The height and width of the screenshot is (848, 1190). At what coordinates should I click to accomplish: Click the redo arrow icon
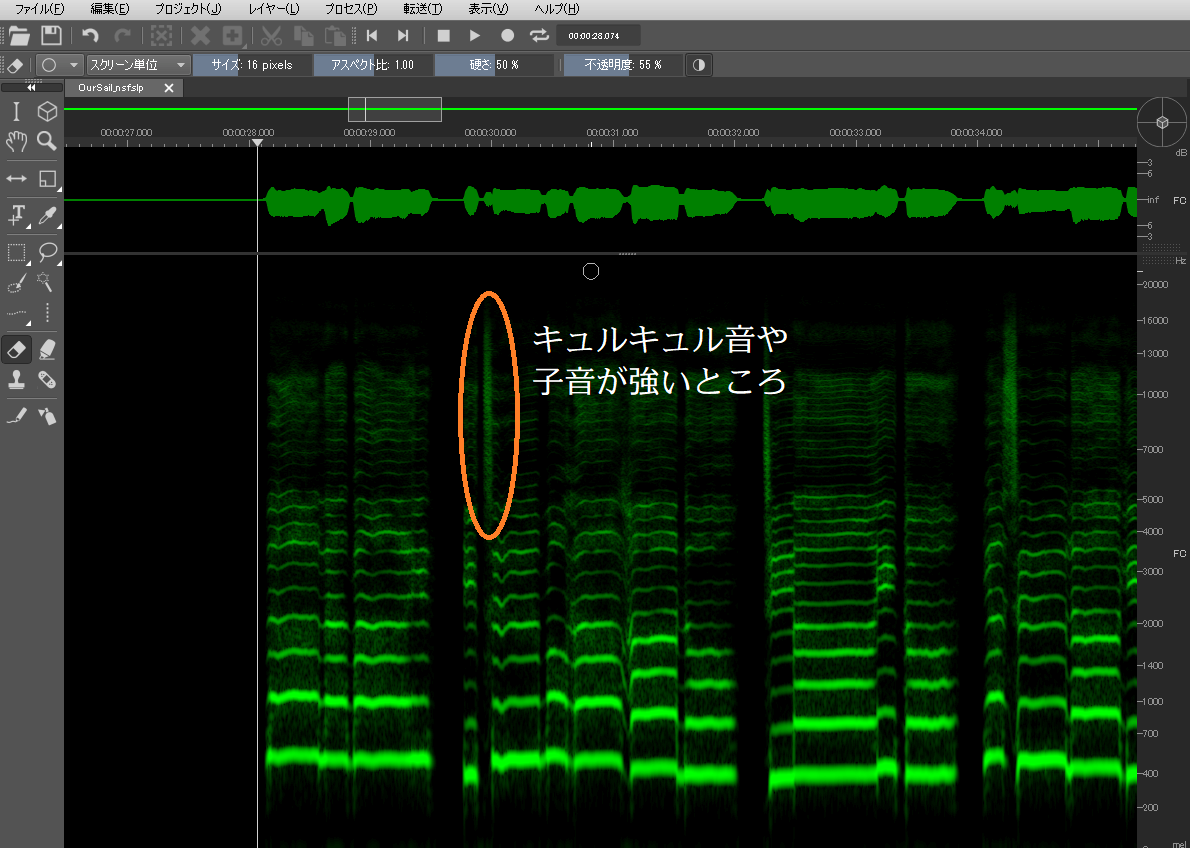(x=121, y=36)
